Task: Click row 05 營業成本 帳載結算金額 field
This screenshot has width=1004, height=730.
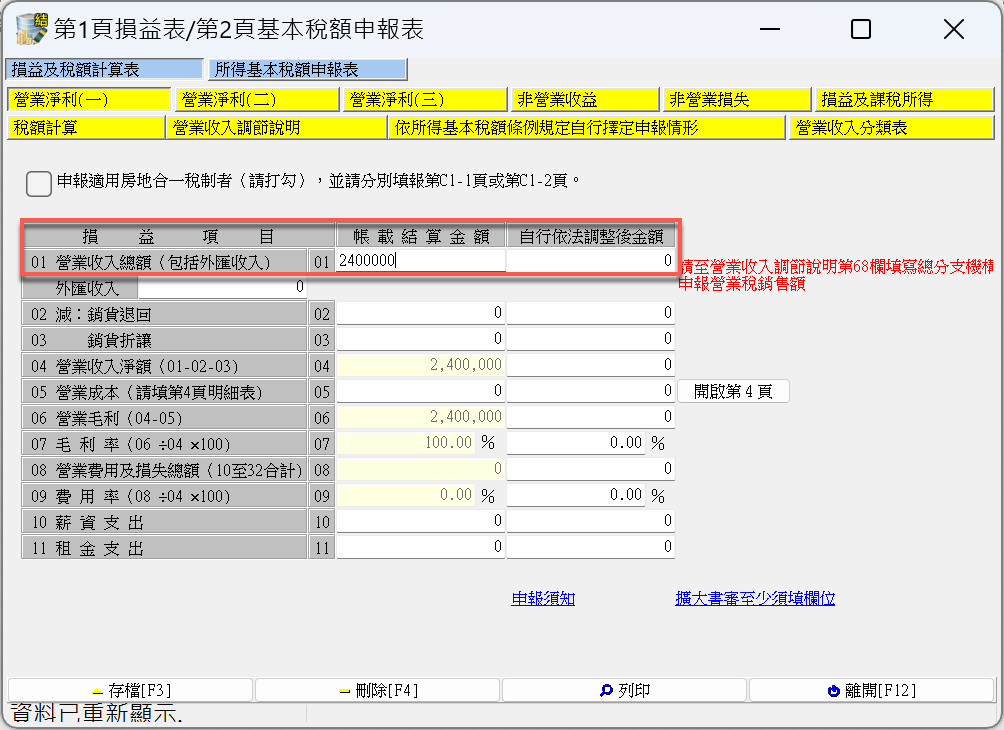Action: 421,391
